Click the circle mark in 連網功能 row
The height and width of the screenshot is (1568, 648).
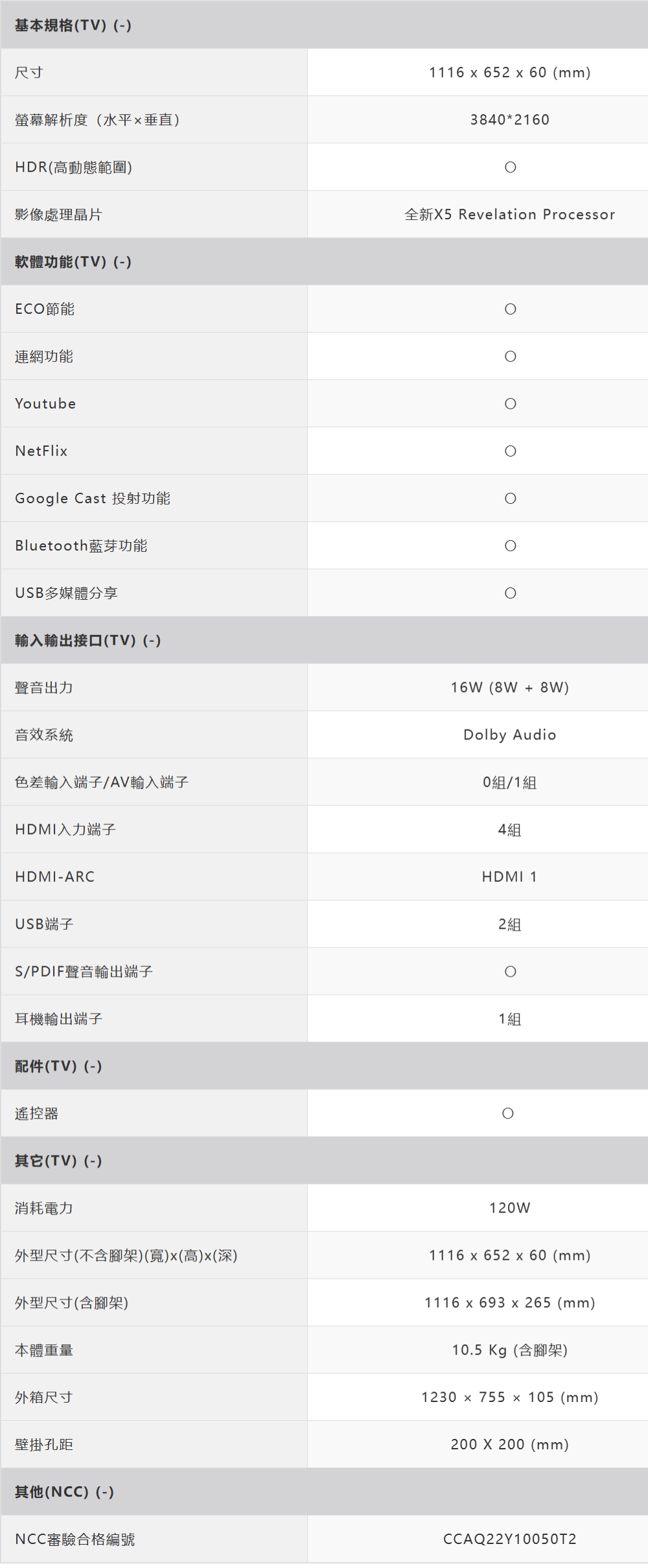tap(510, 357)
